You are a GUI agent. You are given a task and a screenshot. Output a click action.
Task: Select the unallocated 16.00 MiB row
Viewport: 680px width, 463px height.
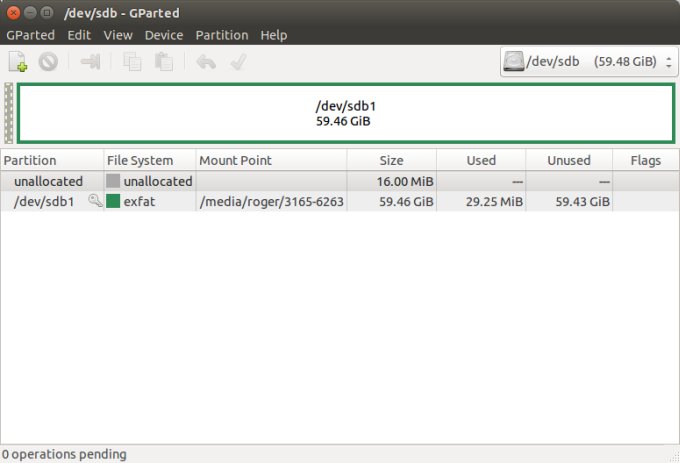click(x=300, y=181)
